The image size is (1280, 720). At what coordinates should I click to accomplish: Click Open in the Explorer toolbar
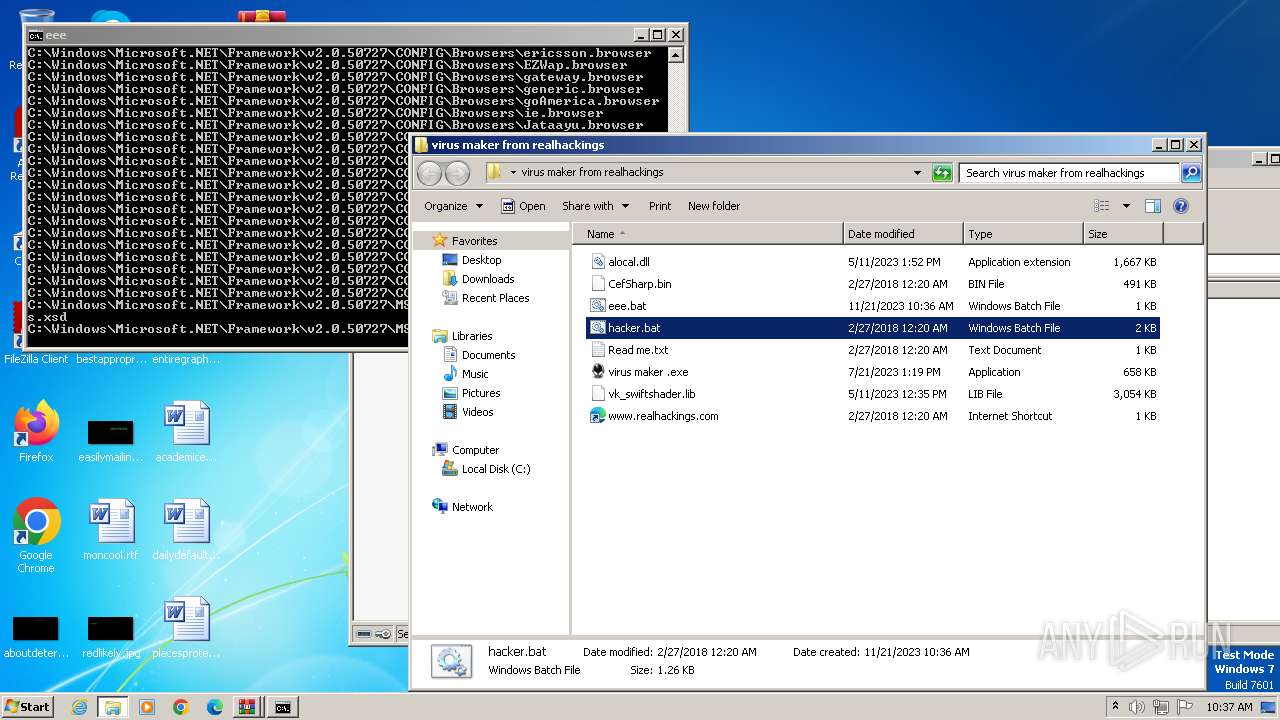click(x=523, y=206)
